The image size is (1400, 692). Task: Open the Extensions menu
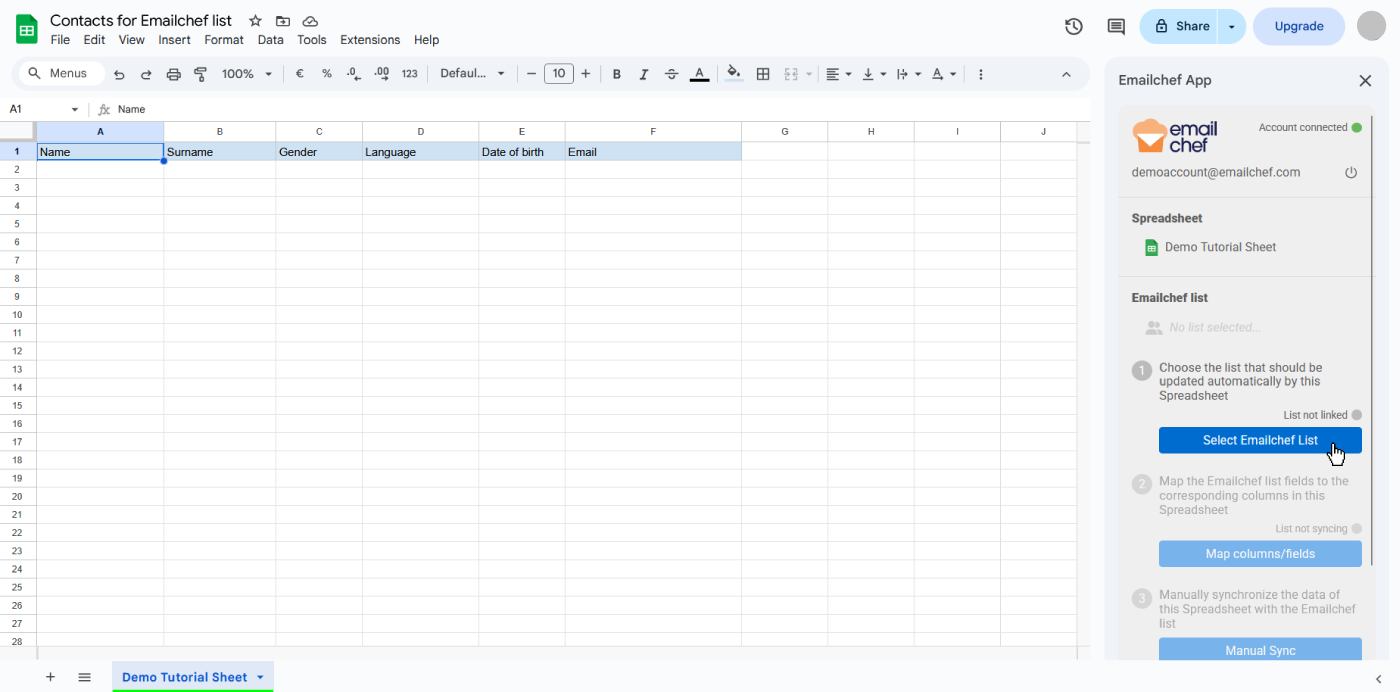tap(369, 40)
